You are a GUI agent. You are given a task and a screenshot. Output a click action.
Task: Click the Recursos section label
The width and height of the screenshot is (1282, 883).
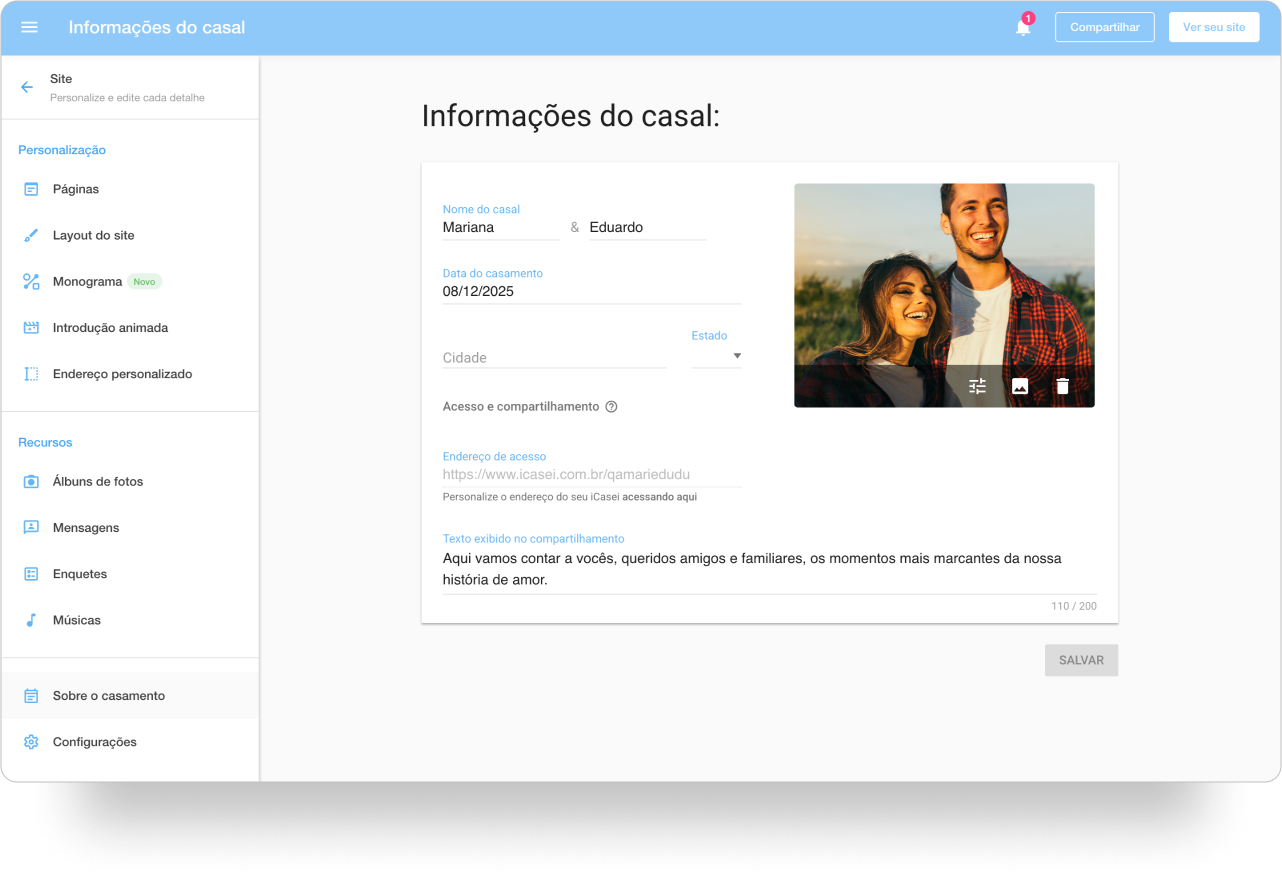[45, 442]
